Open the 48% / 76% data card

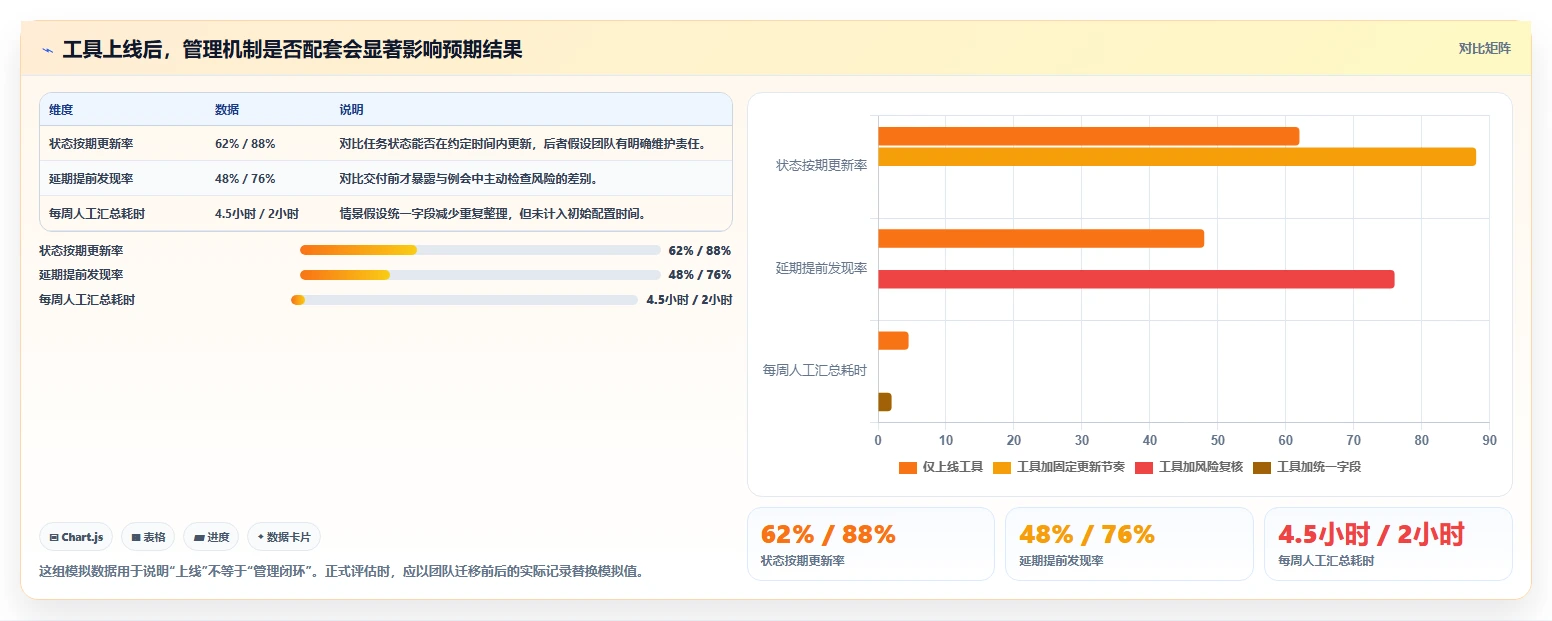click(x=1129, y=544)
